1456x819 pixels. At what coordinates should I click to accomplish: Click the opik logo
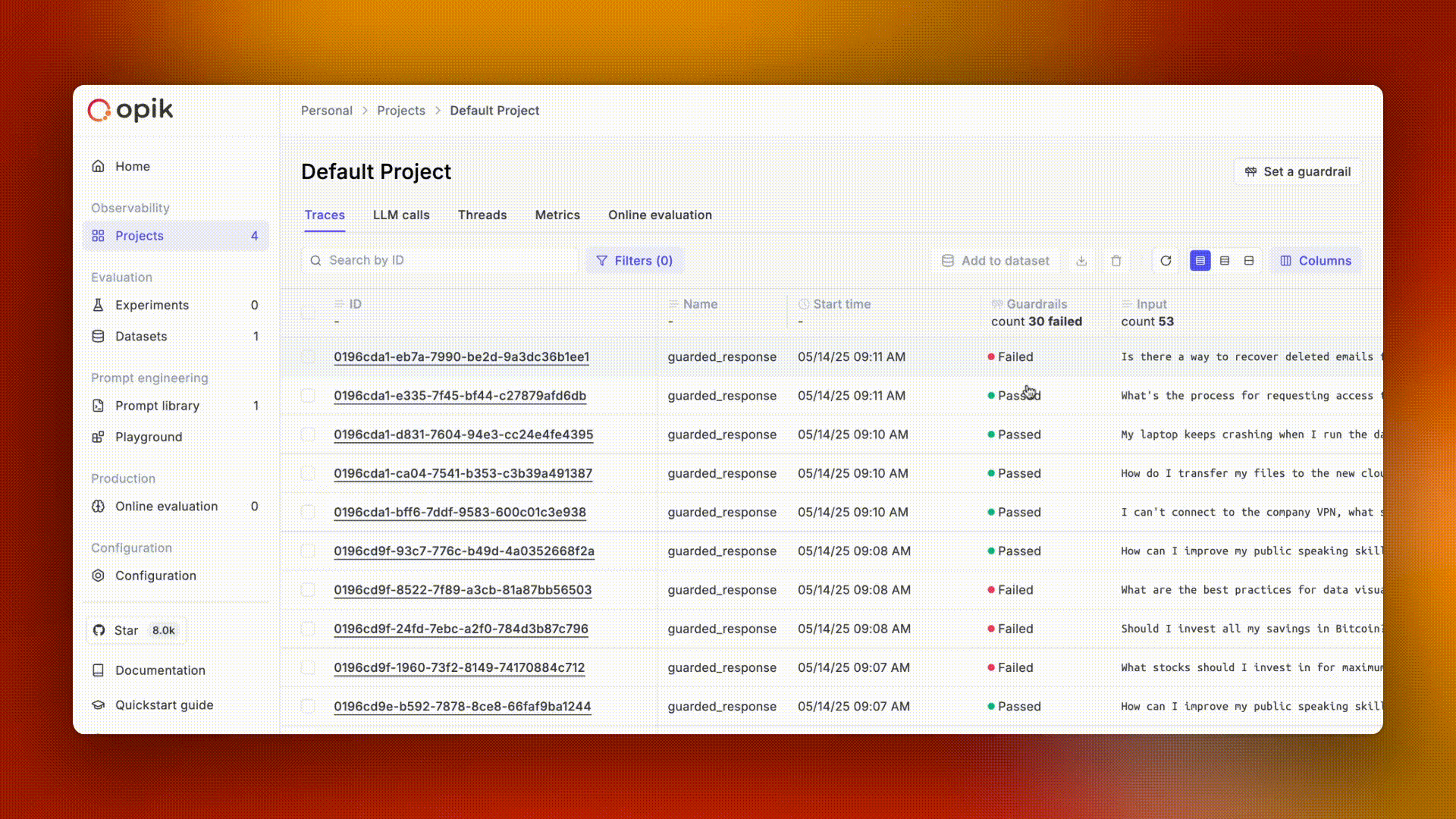pyautogui.click(x=130, y=111)
